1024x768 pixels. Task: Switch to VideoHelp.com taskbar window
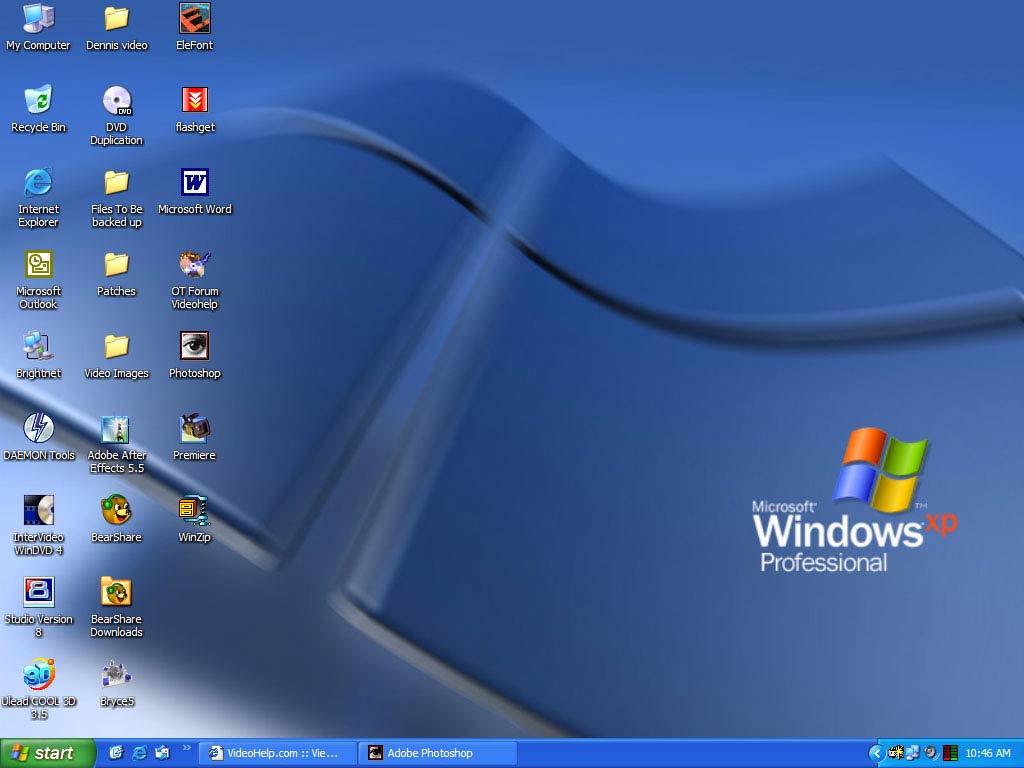coord(277,753)
